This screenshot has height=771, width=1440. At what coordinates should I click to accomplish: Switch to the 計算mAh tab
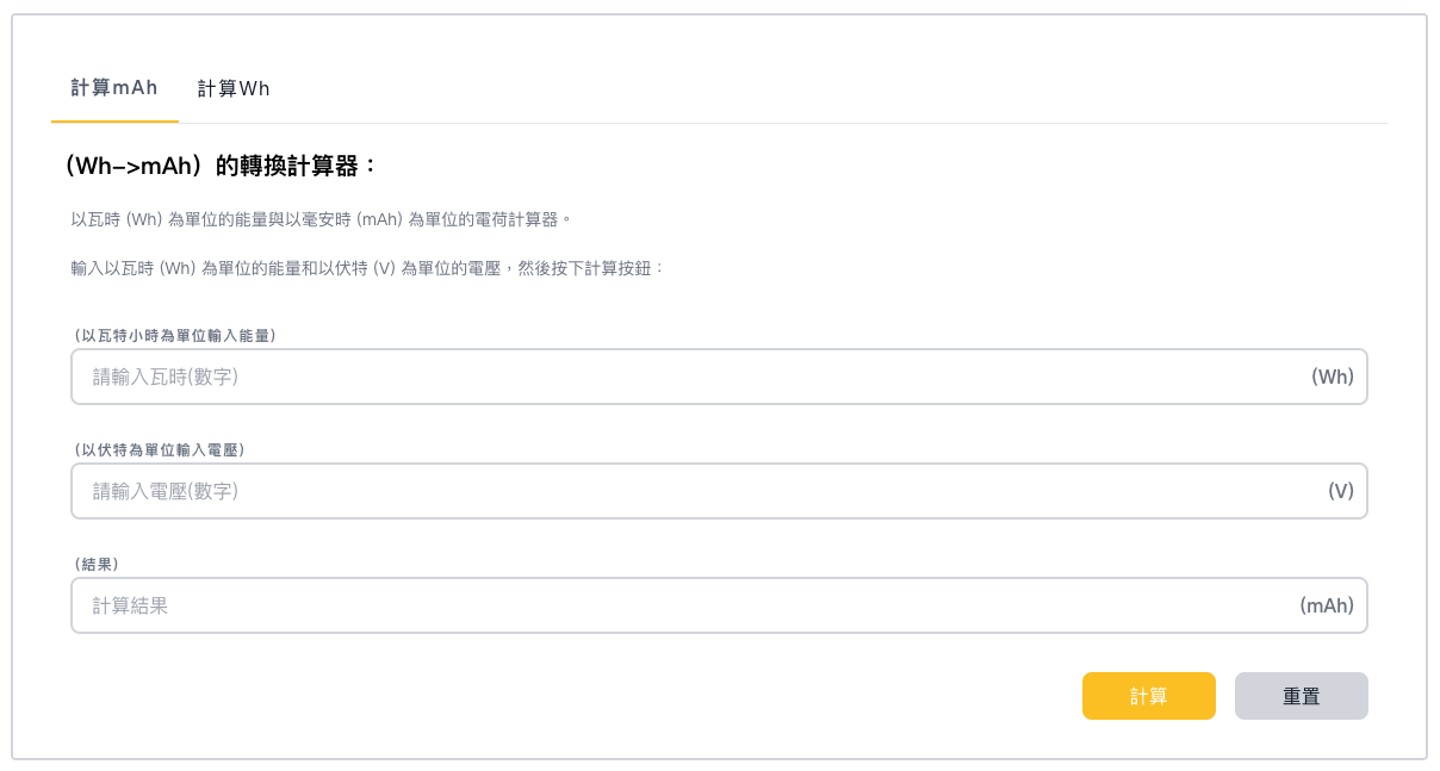pyautogui.click(x=114, y=88)
